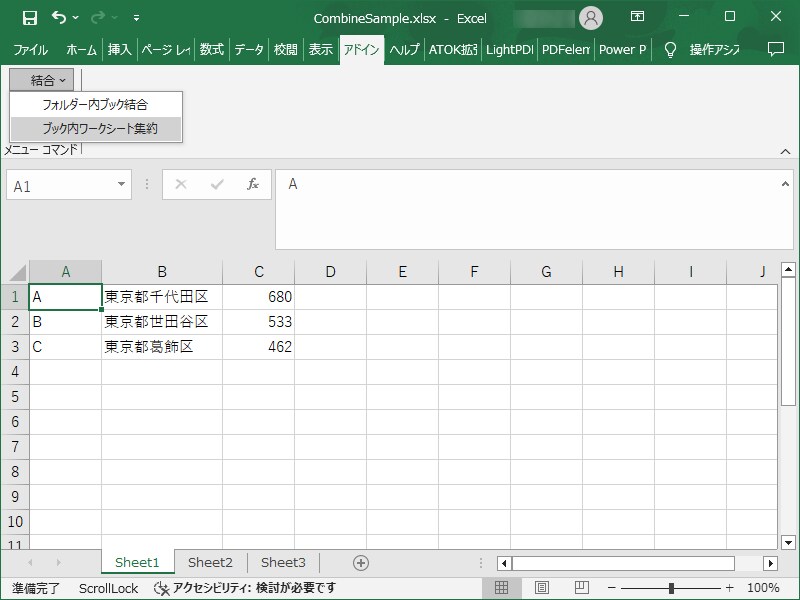Switch to the Sheet3 worksheet tab
Image resolution: width=800 pixels, height=600 pixels.
click(283, 562)
